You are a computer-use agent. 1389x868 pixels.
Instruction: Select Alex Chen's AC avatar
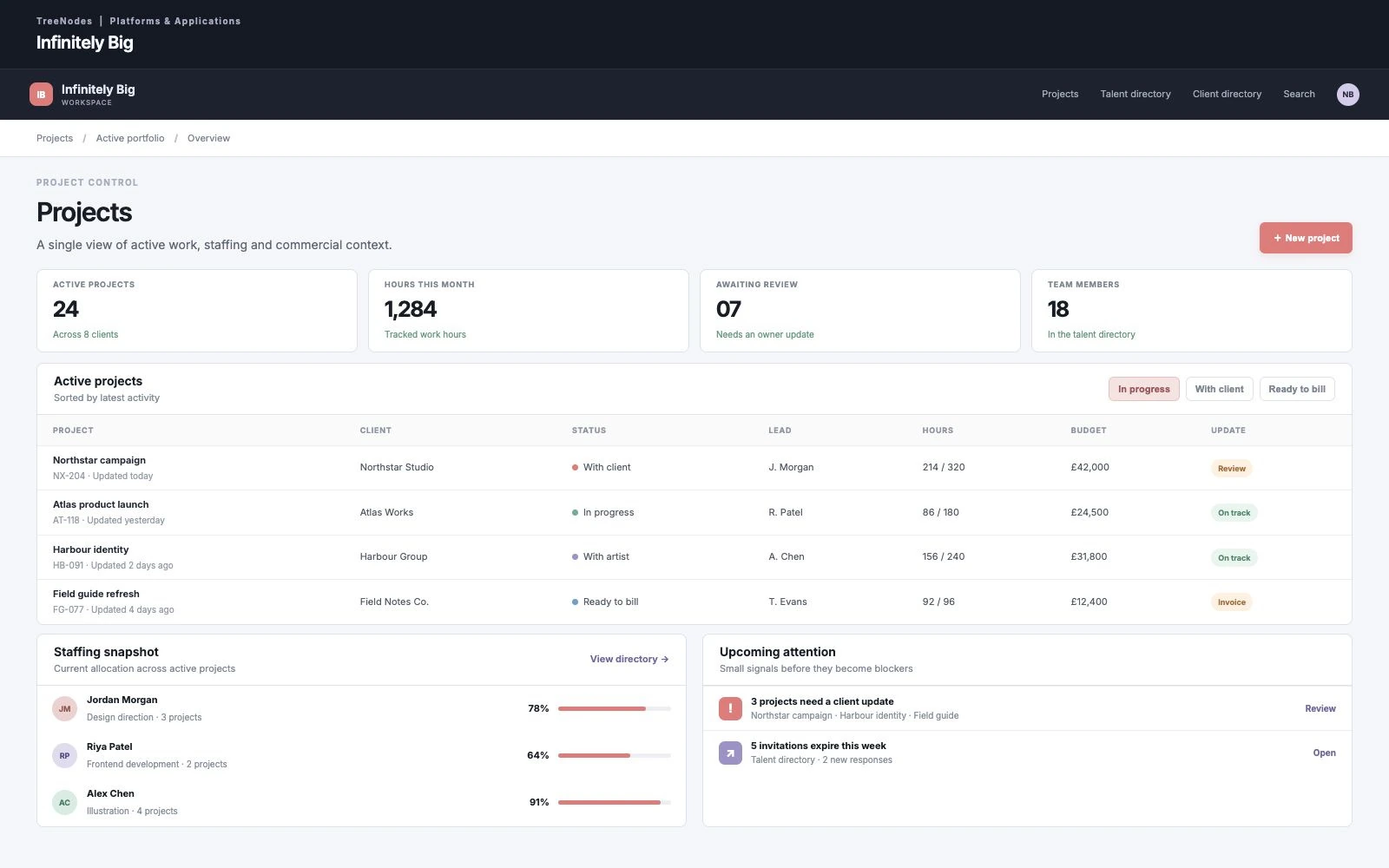tap(64, 802)
